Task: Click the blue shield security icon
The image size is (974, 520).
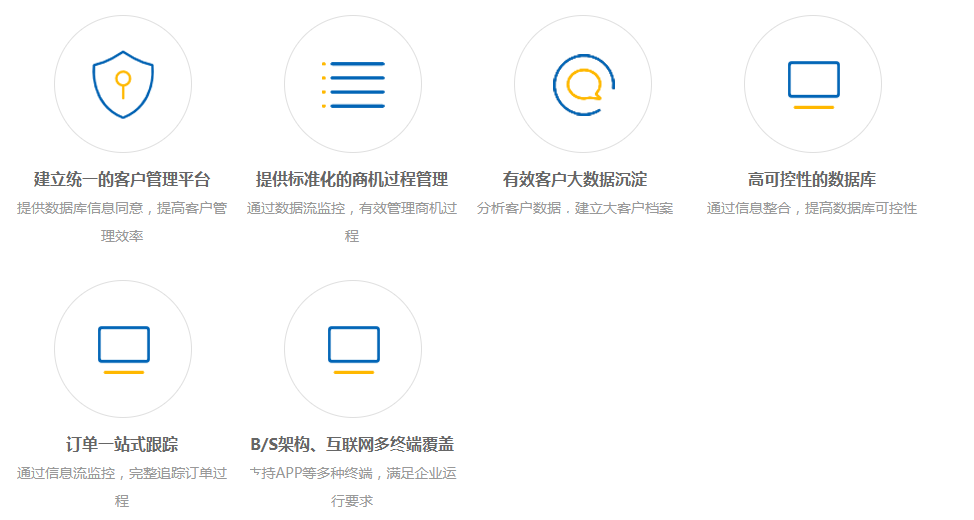Action: pos(122,84)
